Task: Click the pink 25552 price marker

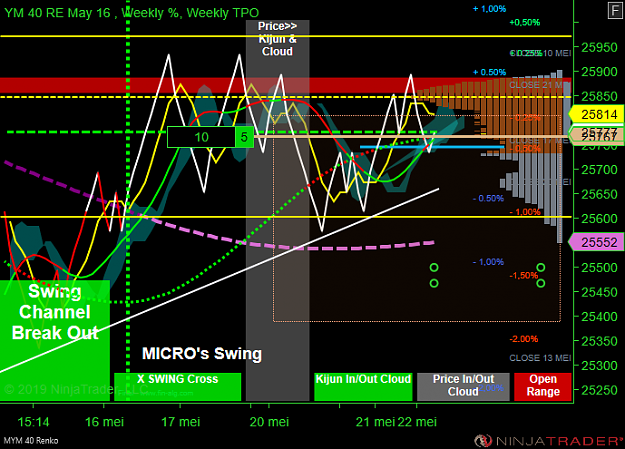Action: coord(597,242)
